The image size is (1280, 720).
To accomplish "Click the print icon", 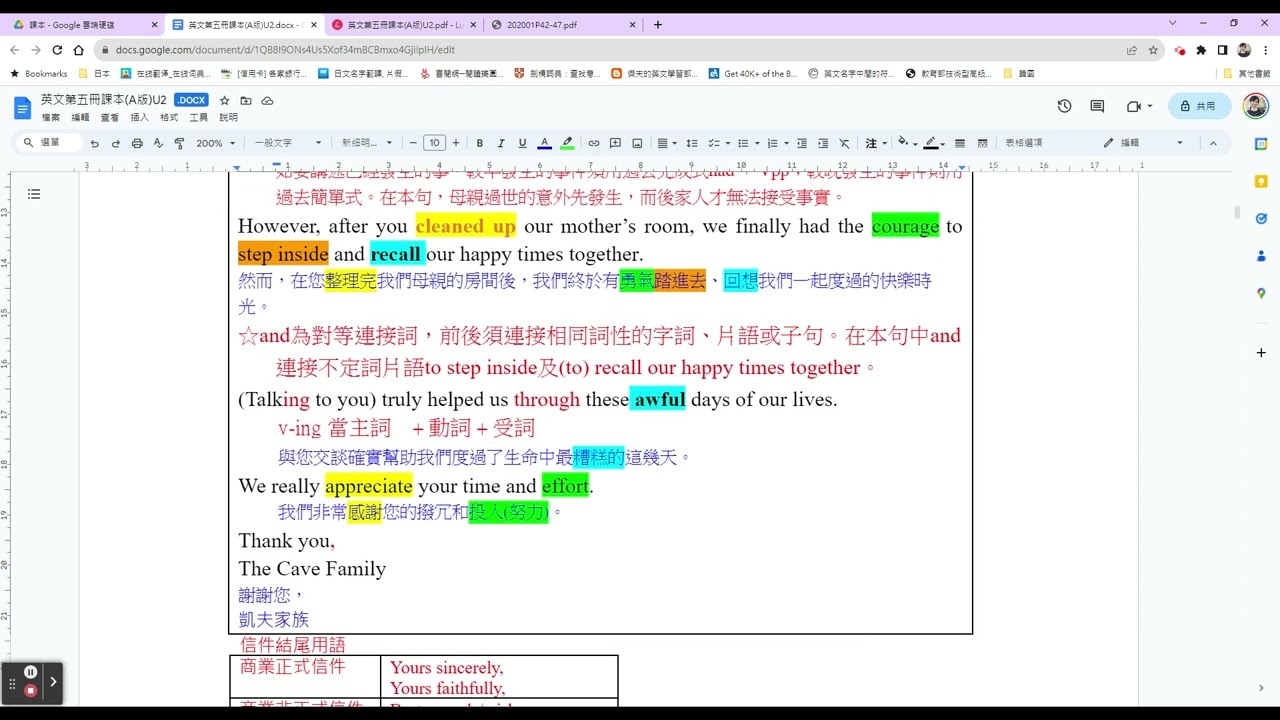I will tap(137, 143).
